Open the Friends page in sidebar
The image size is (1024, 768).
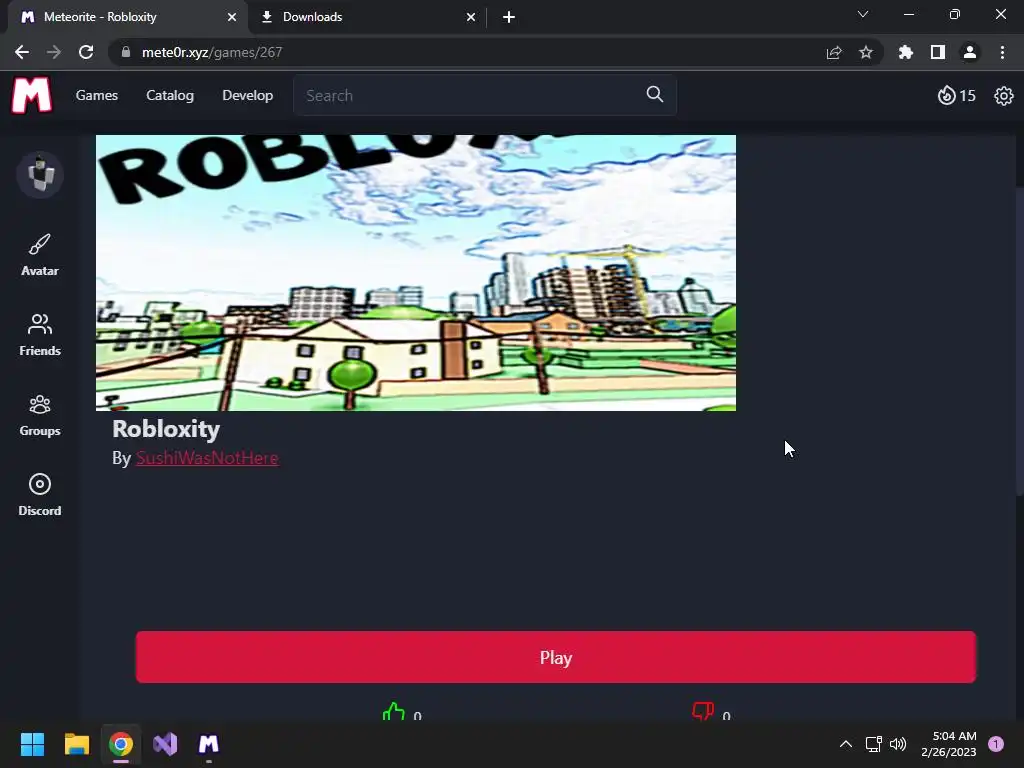pyautogui.click(x=40, y=335)
